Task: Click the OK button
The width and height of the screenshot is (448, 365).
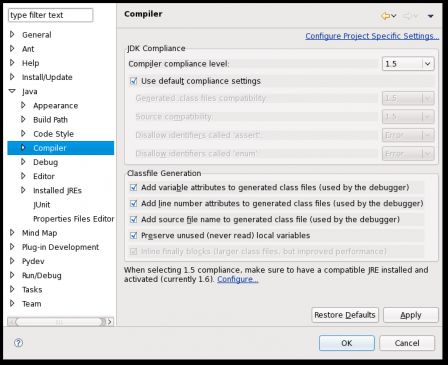Action: click(x=347, y=343)
